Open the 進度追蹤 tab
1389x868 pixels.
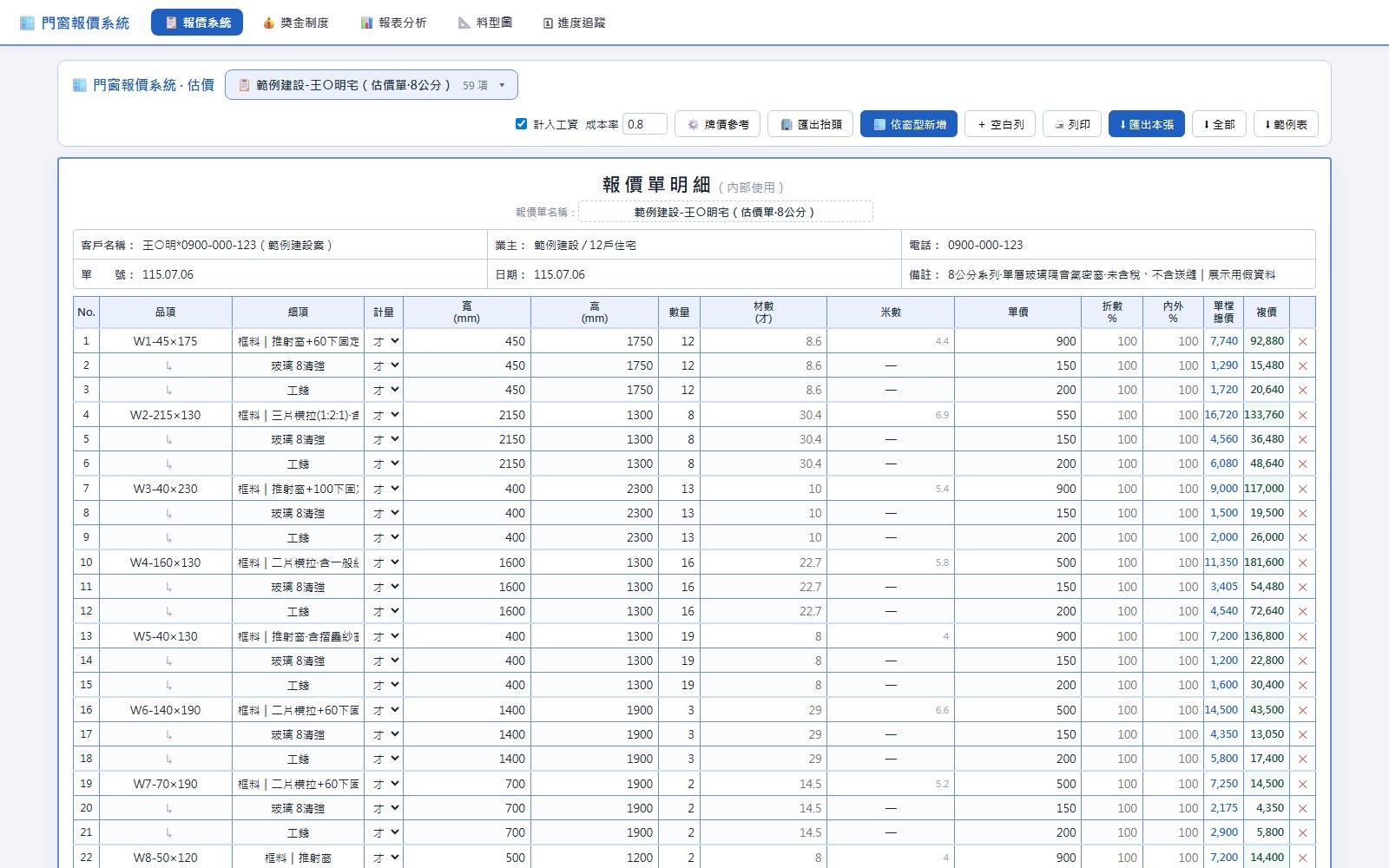pyautogui.click(x=575, y=23)
